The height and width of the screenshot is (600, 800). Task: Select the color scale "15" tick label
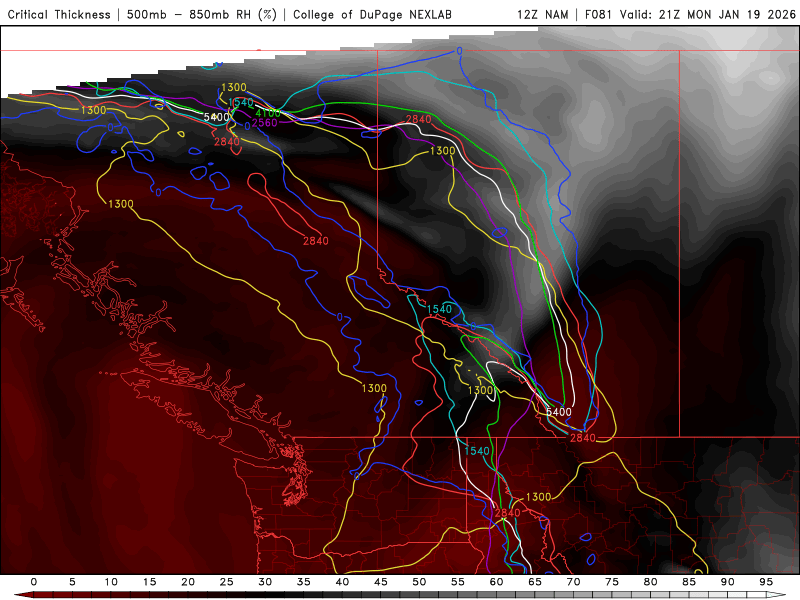(149, 582)
